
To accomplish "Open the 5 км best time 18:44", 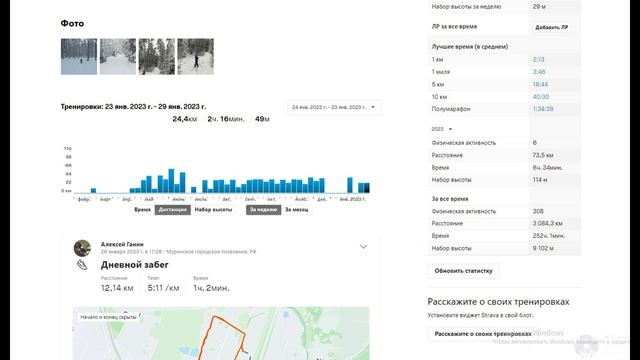I will [540, 84].
